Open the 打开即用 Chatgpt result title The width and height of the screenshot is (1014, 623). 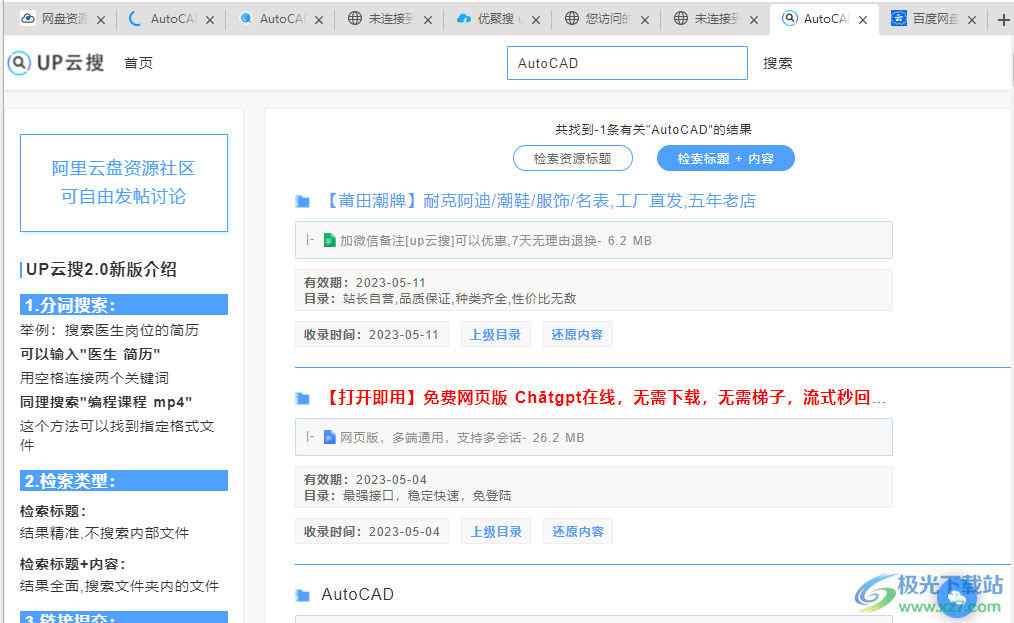(604, 398)
